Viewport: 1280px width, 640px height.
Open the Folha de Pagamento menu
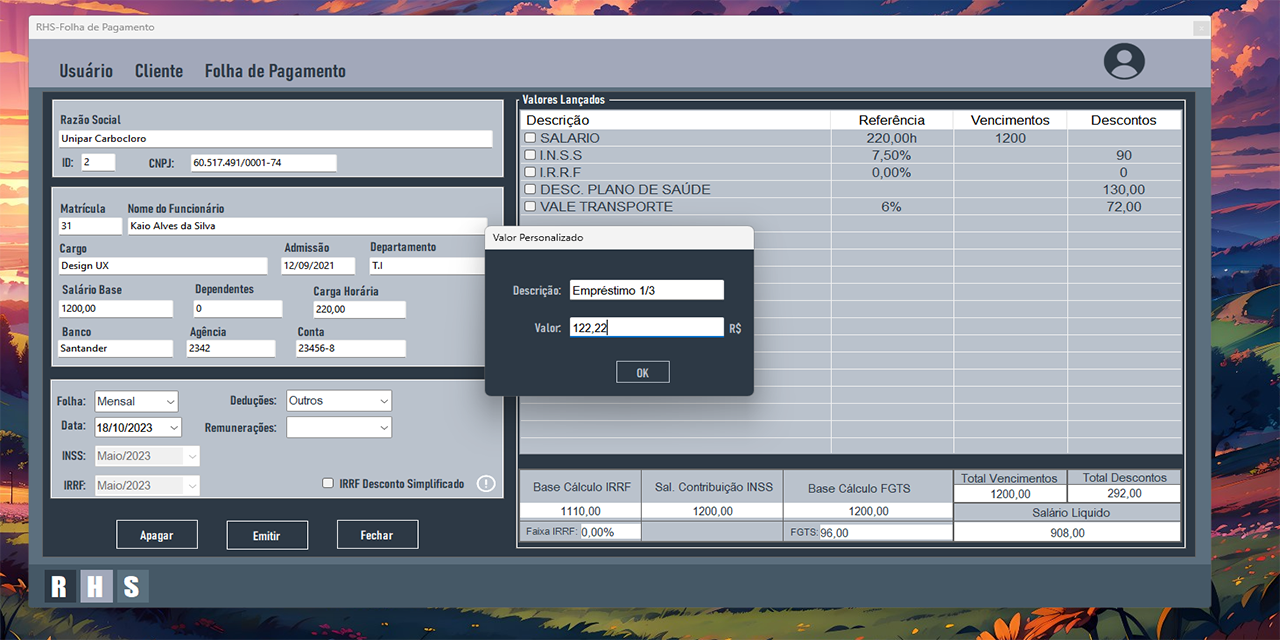point(275,71)
